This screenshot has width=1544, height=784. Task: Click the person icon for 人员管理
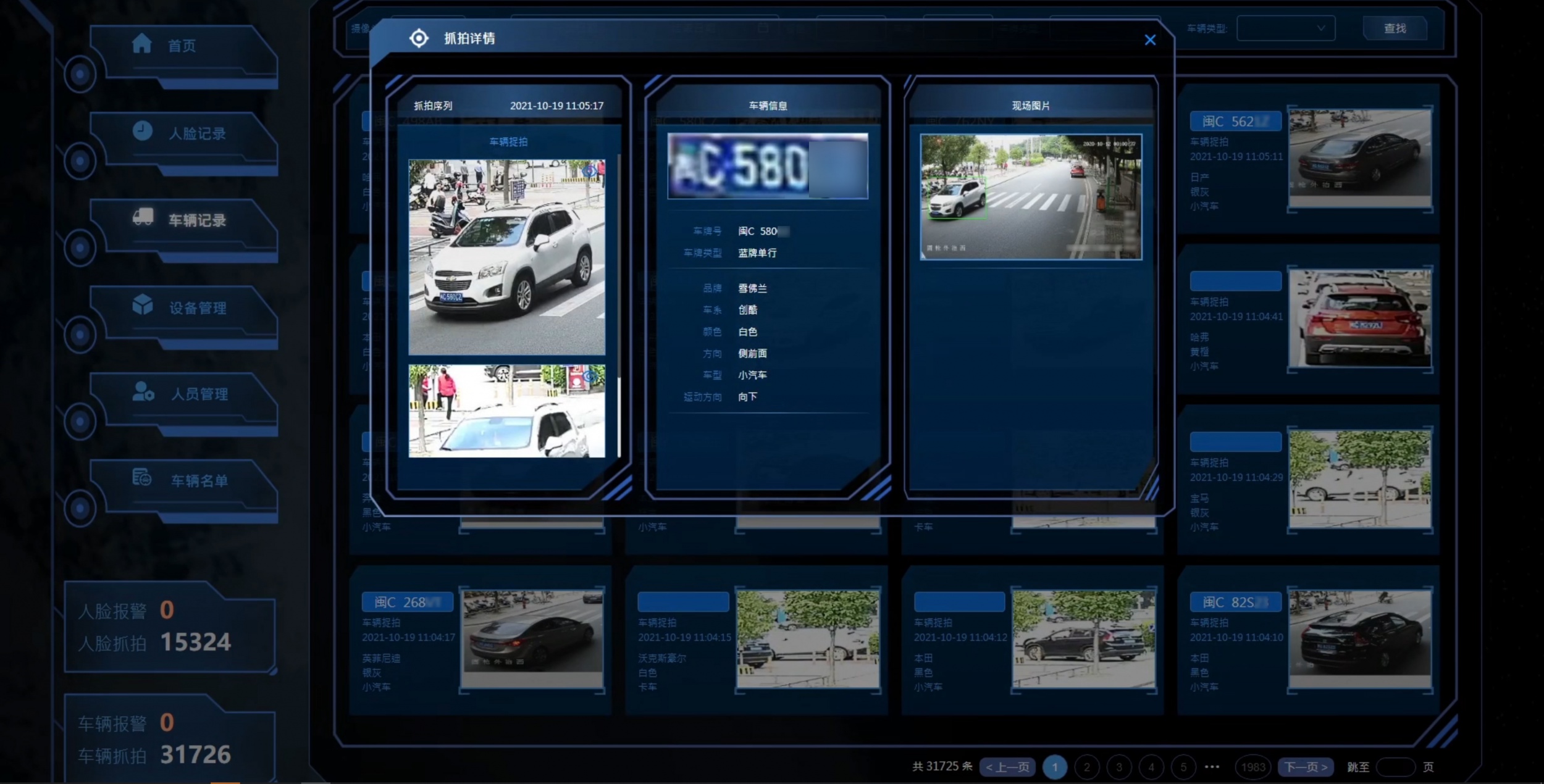click(143, 392)
